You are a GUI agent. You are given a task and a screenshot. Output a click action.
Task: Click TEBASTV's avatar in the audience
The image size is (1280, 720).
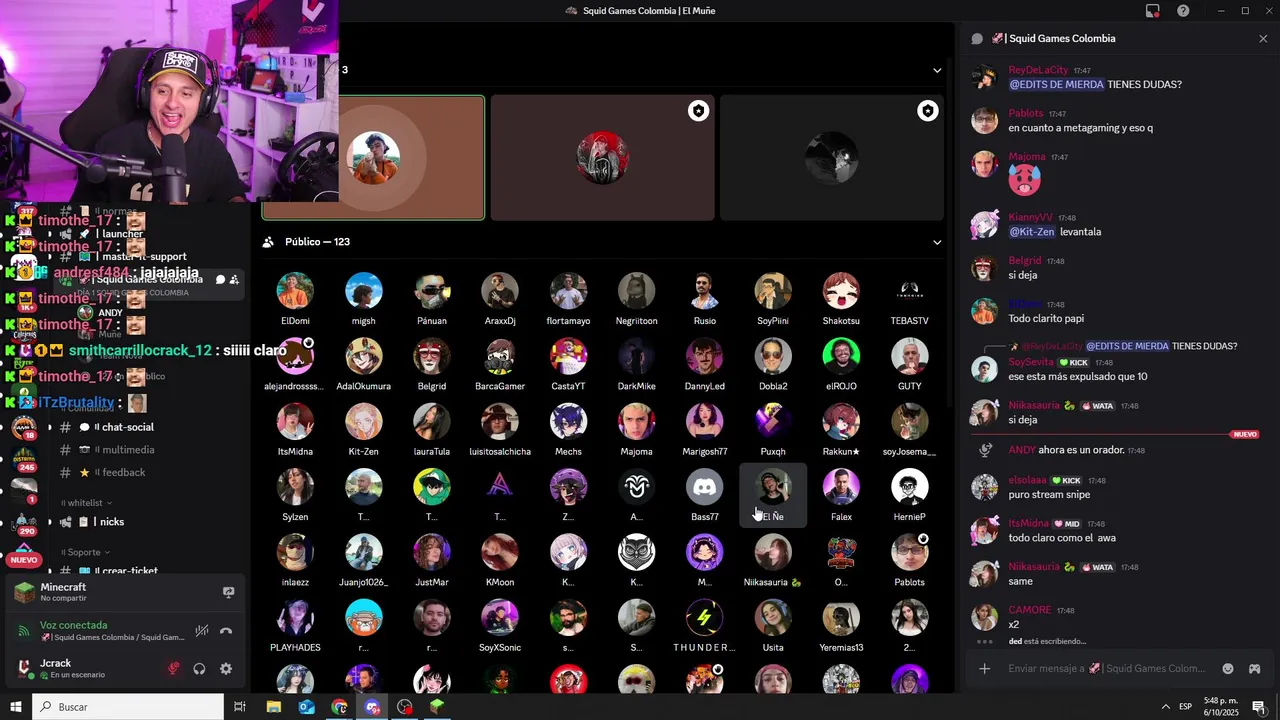click(x=910, y=291)
